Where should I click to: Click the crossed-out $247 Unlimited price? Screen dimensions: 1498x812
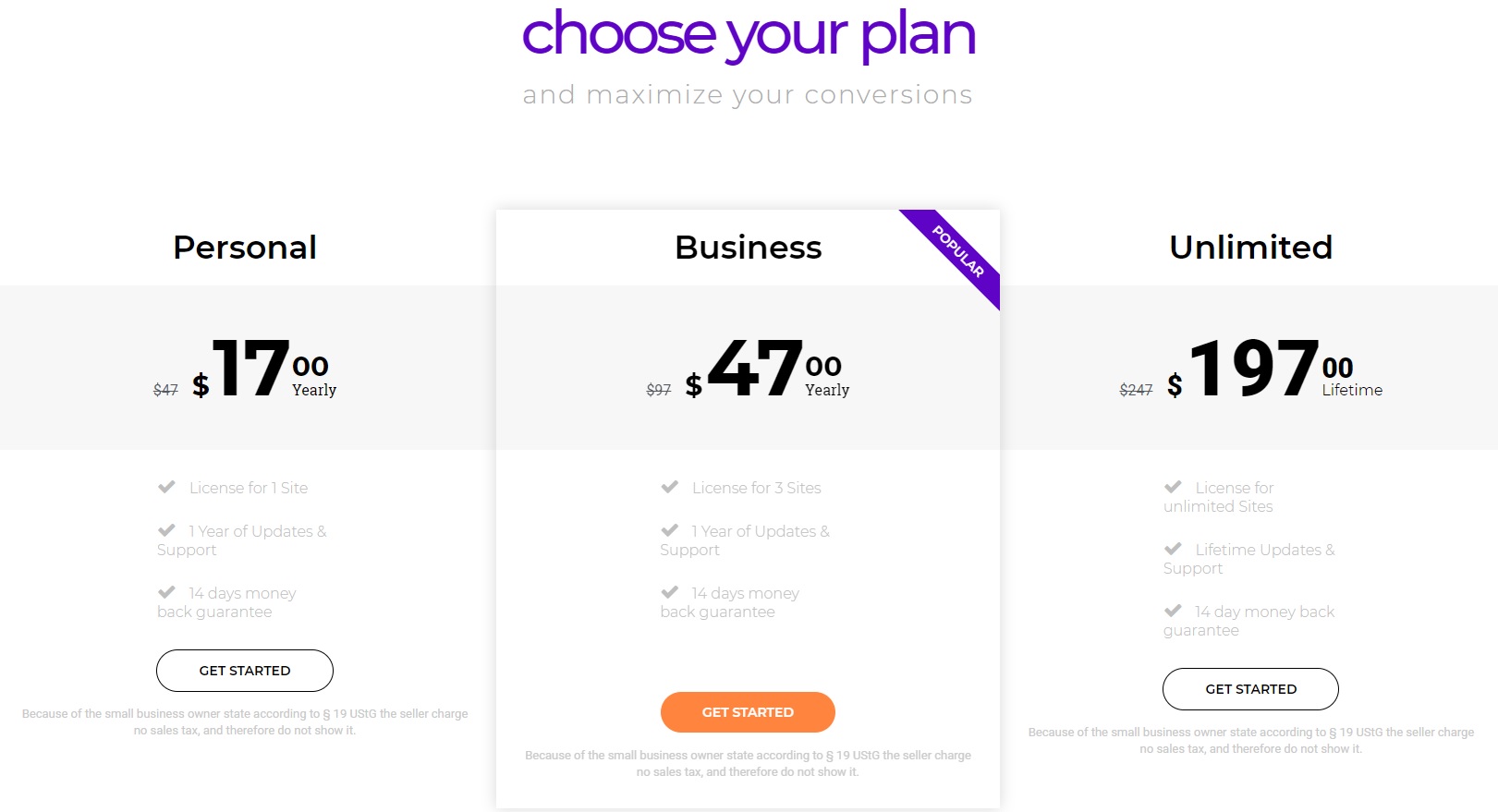[1136, 390]
